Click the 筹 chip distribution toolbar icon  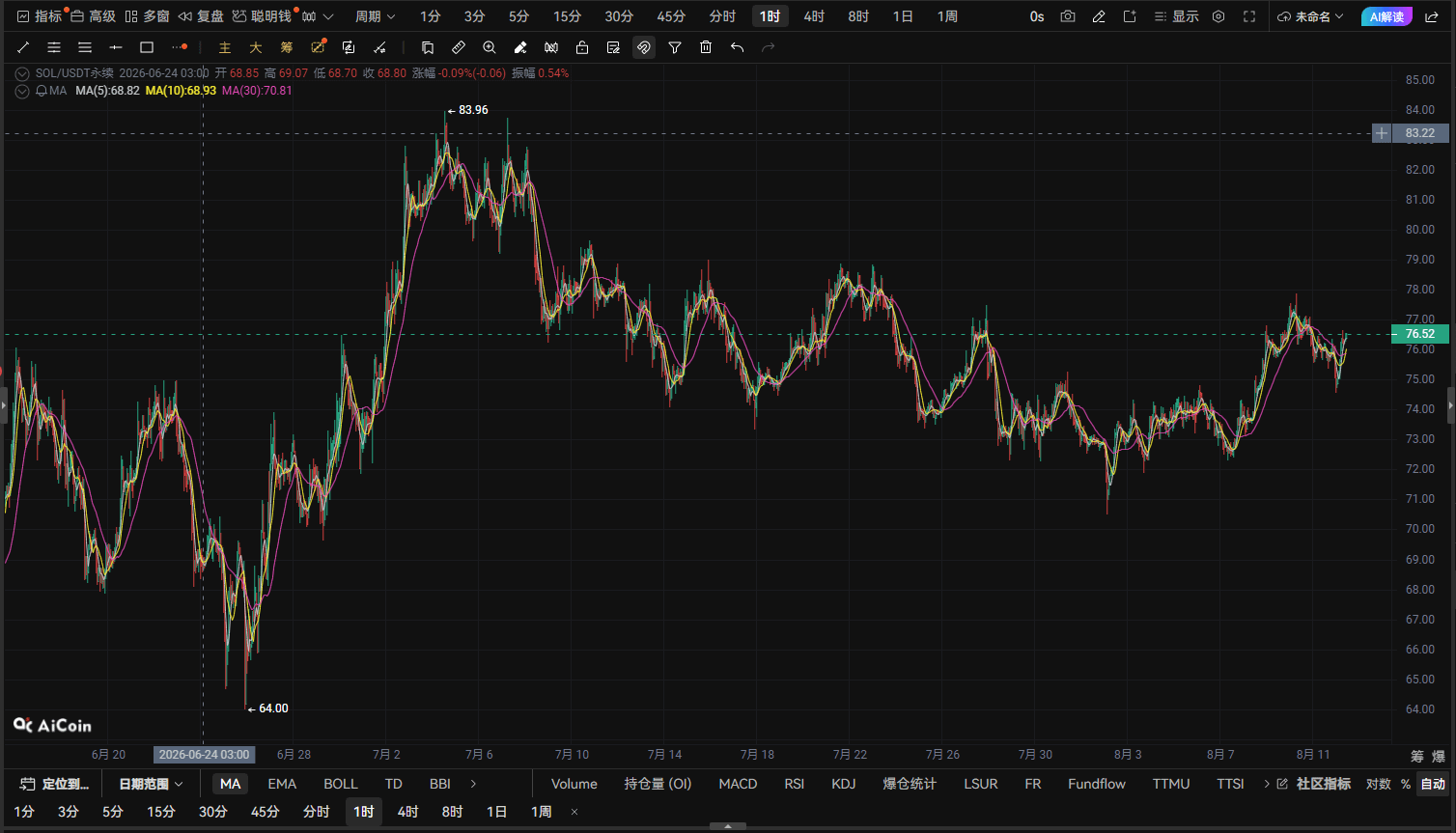click(x=287, y=47)
